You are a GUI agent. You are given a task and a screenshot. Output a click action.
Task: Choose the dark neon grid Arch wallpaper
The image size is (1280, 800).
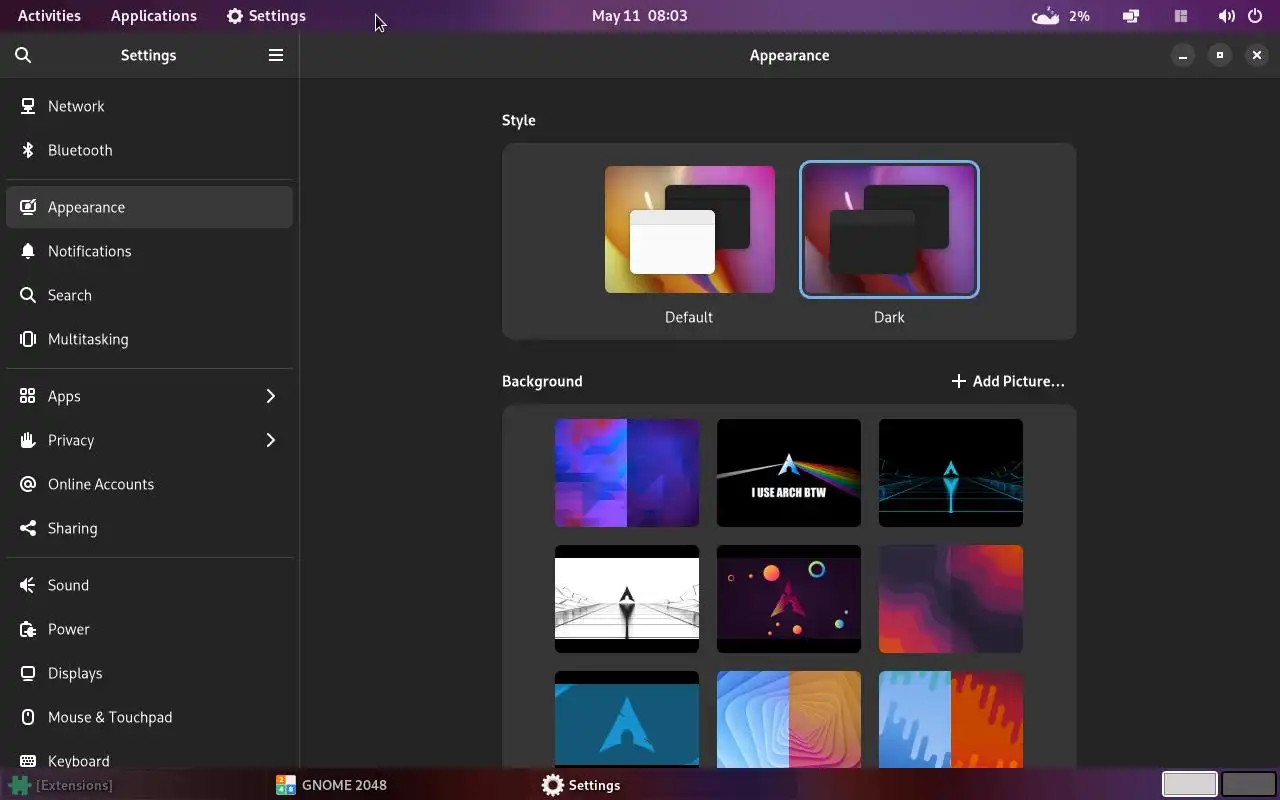(x=951, y=473)
